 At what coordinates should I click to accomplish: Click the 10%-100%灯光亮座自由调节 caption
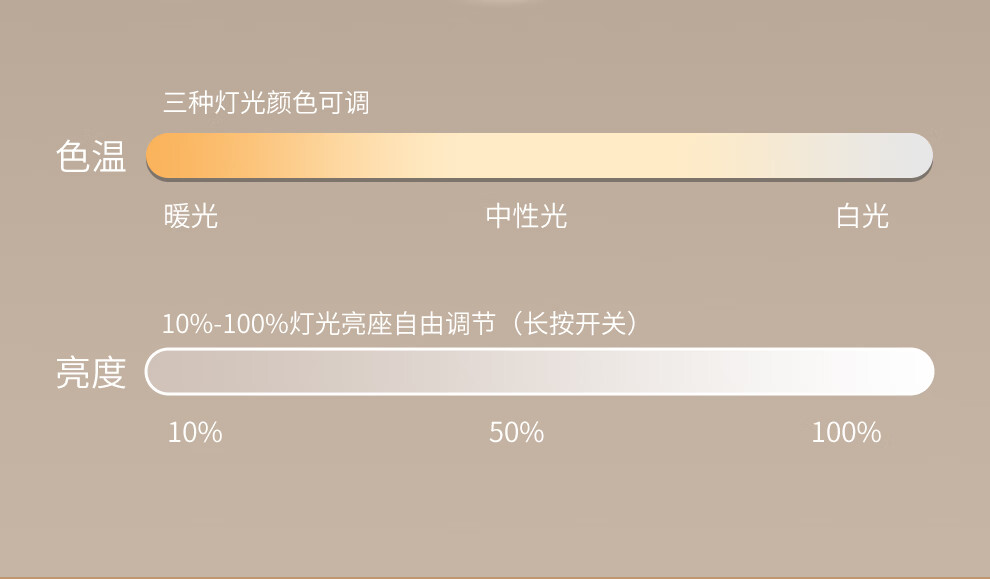pos(329,324)
